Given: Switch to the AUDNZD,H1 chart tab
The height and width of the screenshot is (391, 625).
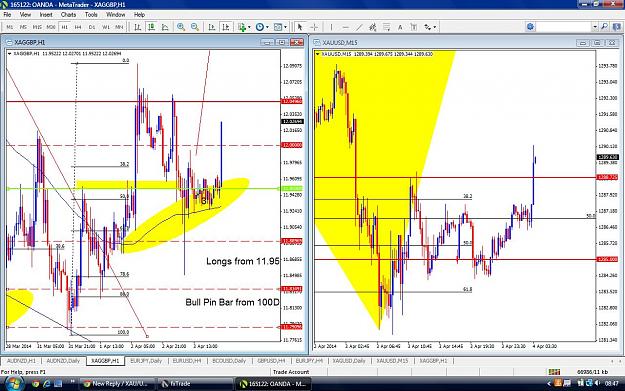Looking at the screenshot, I should coord(21,361).
